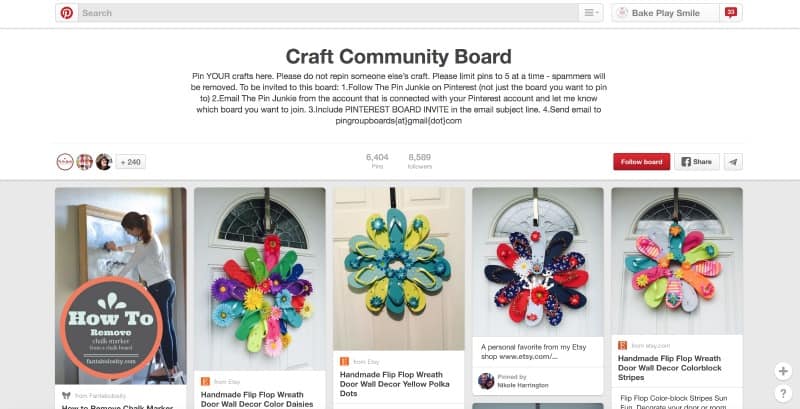Open the help question mark icon

(783, 393)
